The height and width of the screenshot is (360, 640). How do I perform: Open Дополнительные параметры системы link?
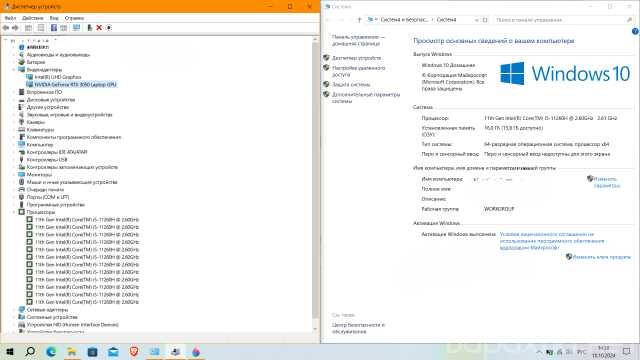pos(366,98)
